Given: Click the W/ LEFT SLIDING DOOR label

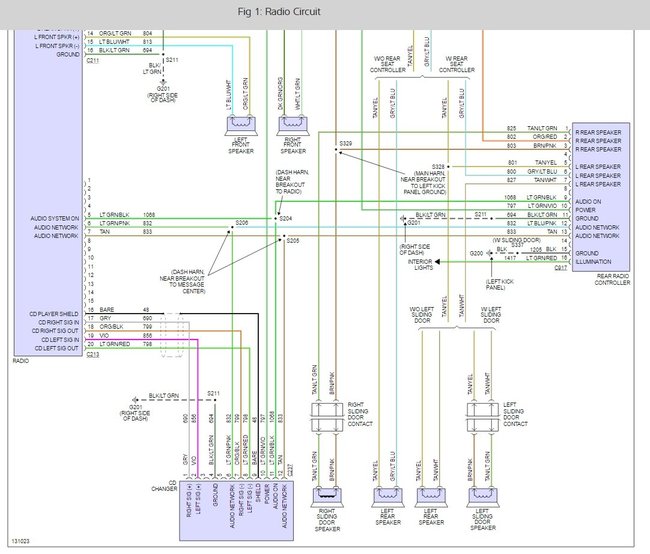Looking at the screenshot, I should [x=491, y=315].
